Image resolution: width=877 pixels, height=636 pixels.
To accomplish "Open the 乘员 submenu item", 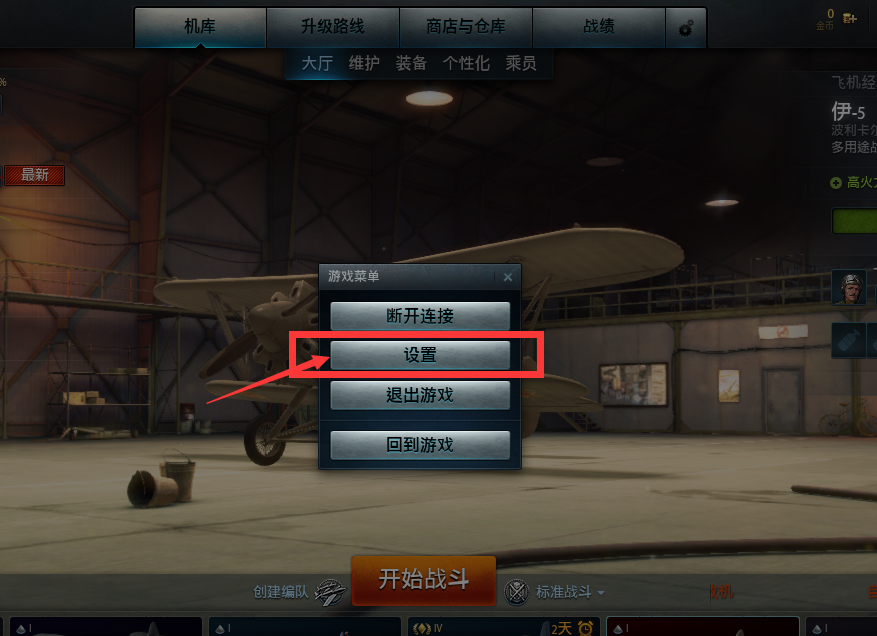I will 521,63.
